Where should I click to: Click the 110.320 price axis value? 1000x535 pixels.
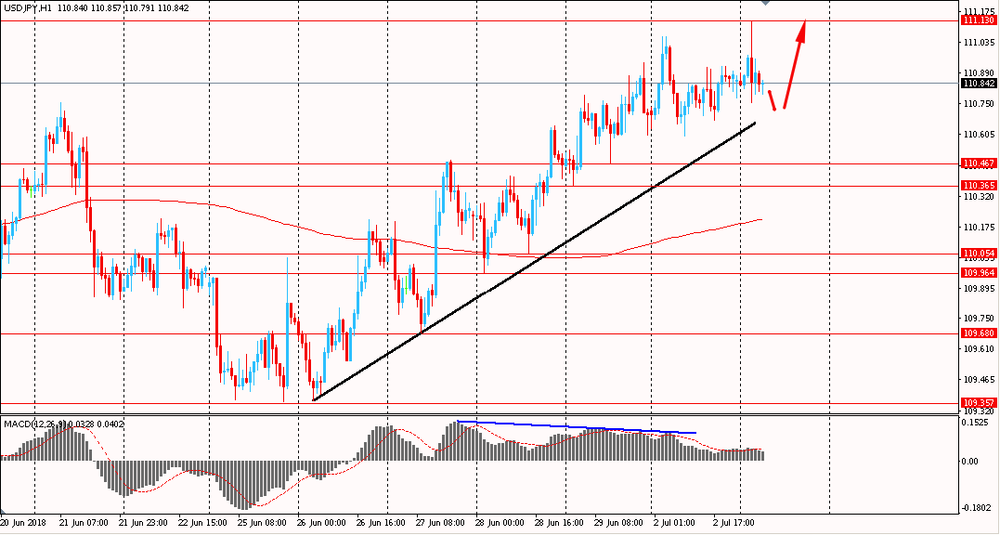point(980,196)
